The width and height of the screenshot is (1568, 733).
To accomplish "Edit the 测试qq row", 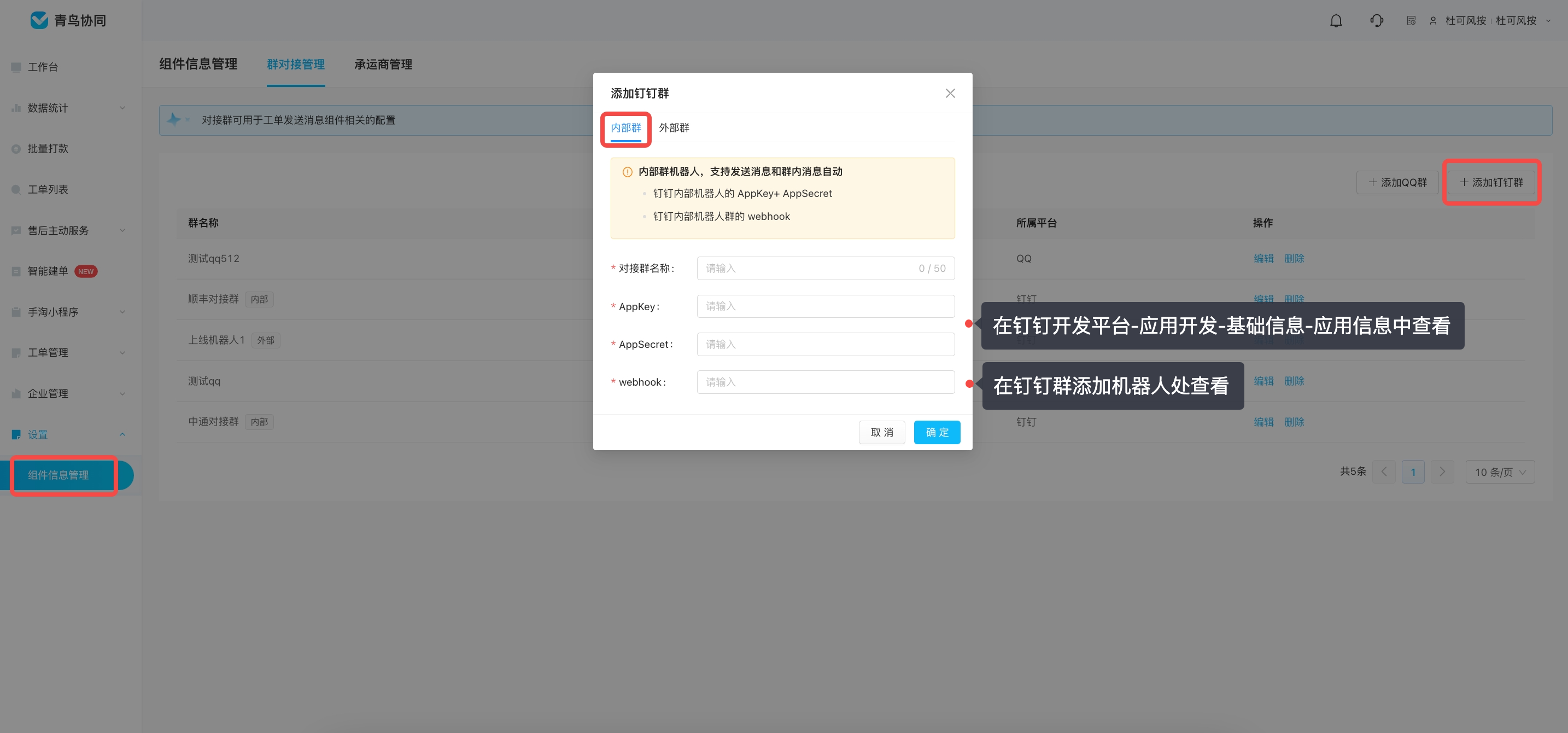I will [x=1263, y=381].
